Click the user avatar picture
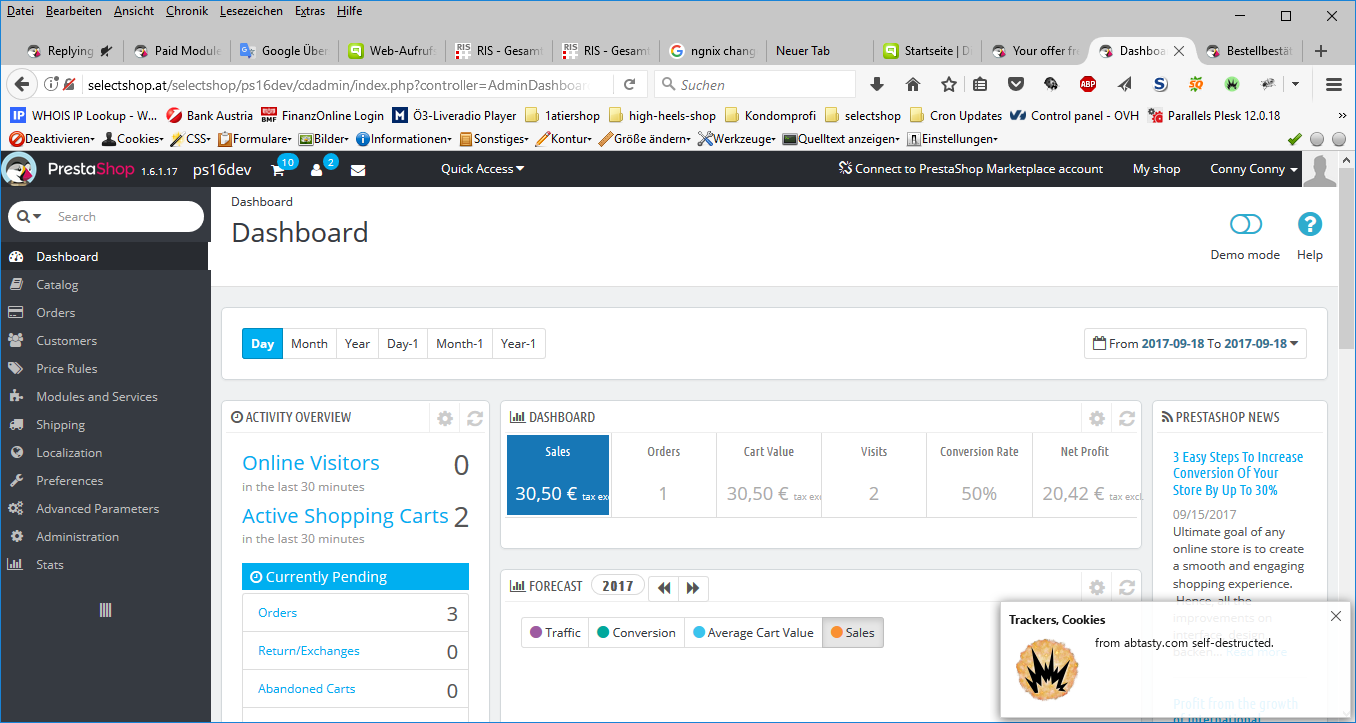This screenshot has width=1356, height=723. [x=1320, y=170]
